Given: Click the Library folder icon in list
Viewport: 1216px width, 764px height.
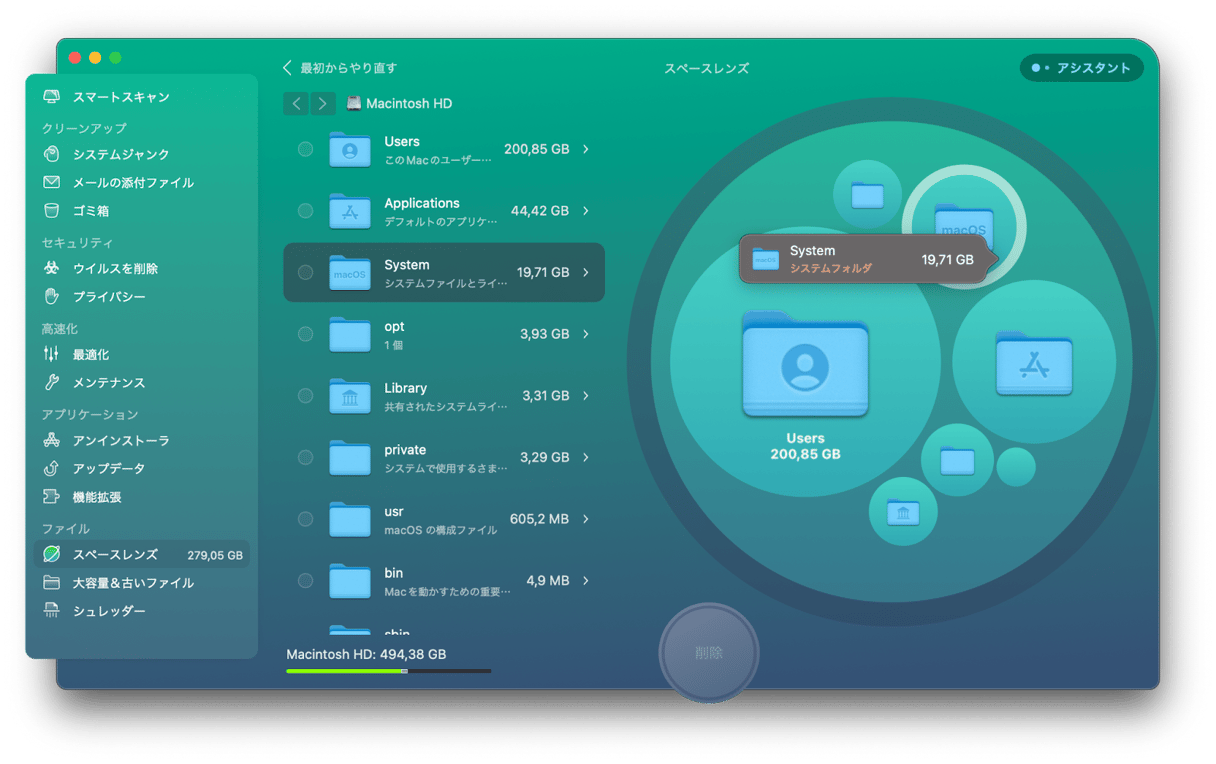Looking at the screenshot, I should click(x=350, y=396).
